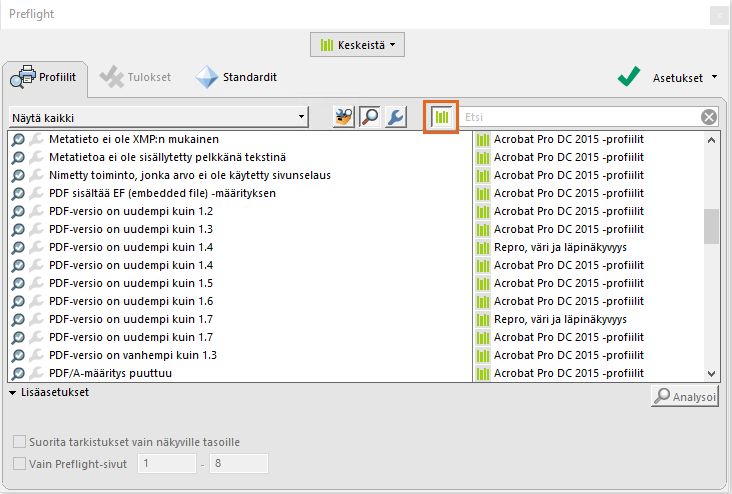Select 'PDF-versio on uudempi kuin 1.6'
Image resolution: width=732 pixels, height=494 pixels.
(x=131, y=301)
